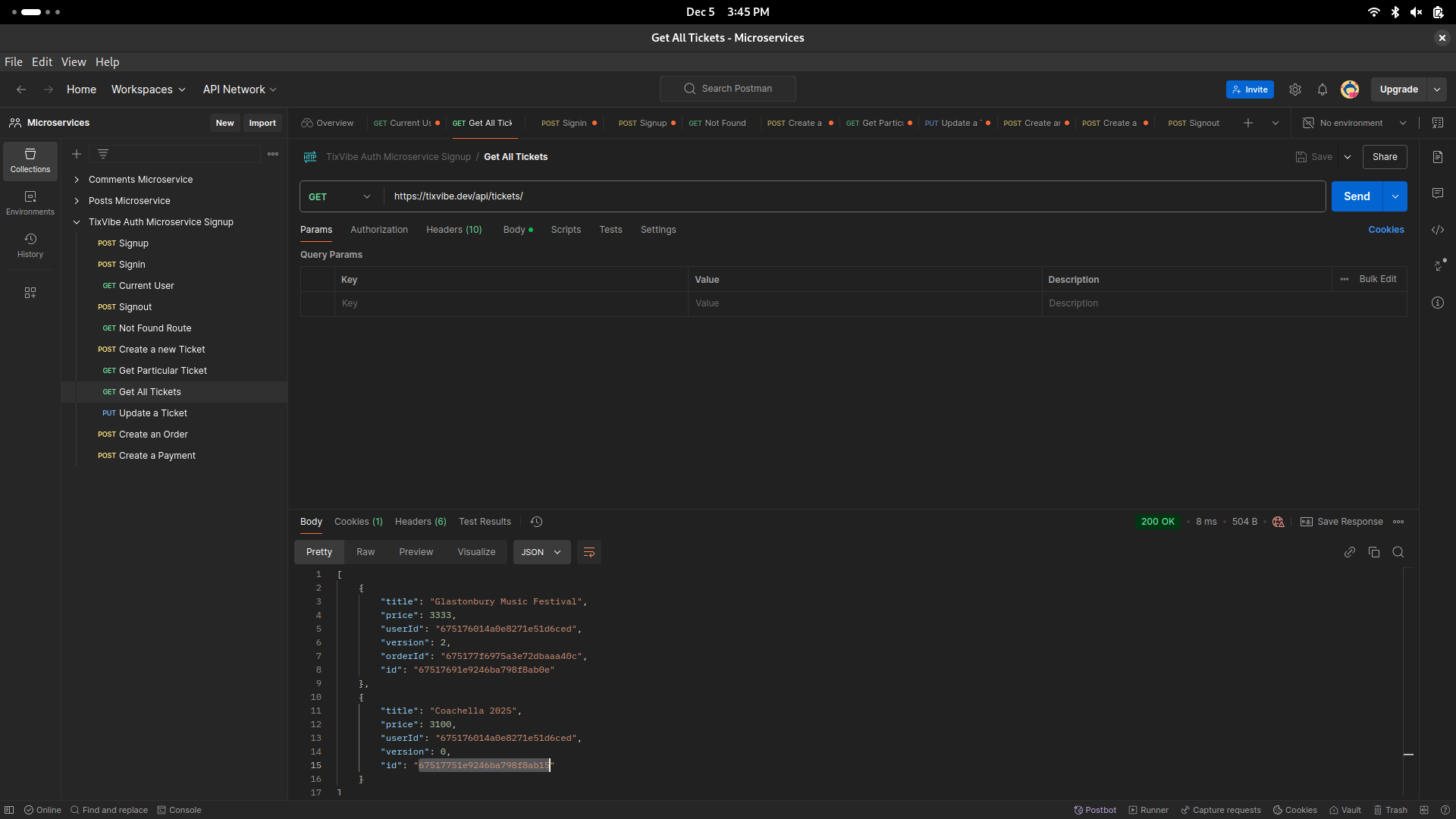This screenshot has width=1456, height=819.
Task: Open the Upgrade dropdown arrow
Action: click(1437, 89)
